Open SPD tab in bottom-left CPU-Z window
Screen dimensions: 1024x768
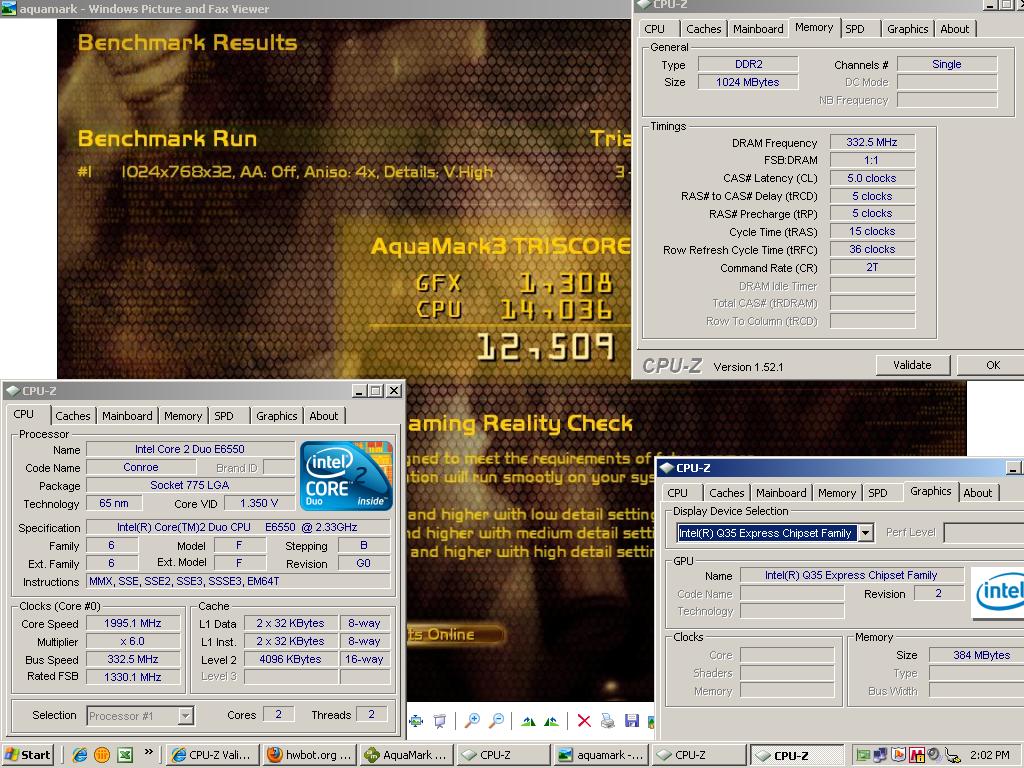coord(224,416)
